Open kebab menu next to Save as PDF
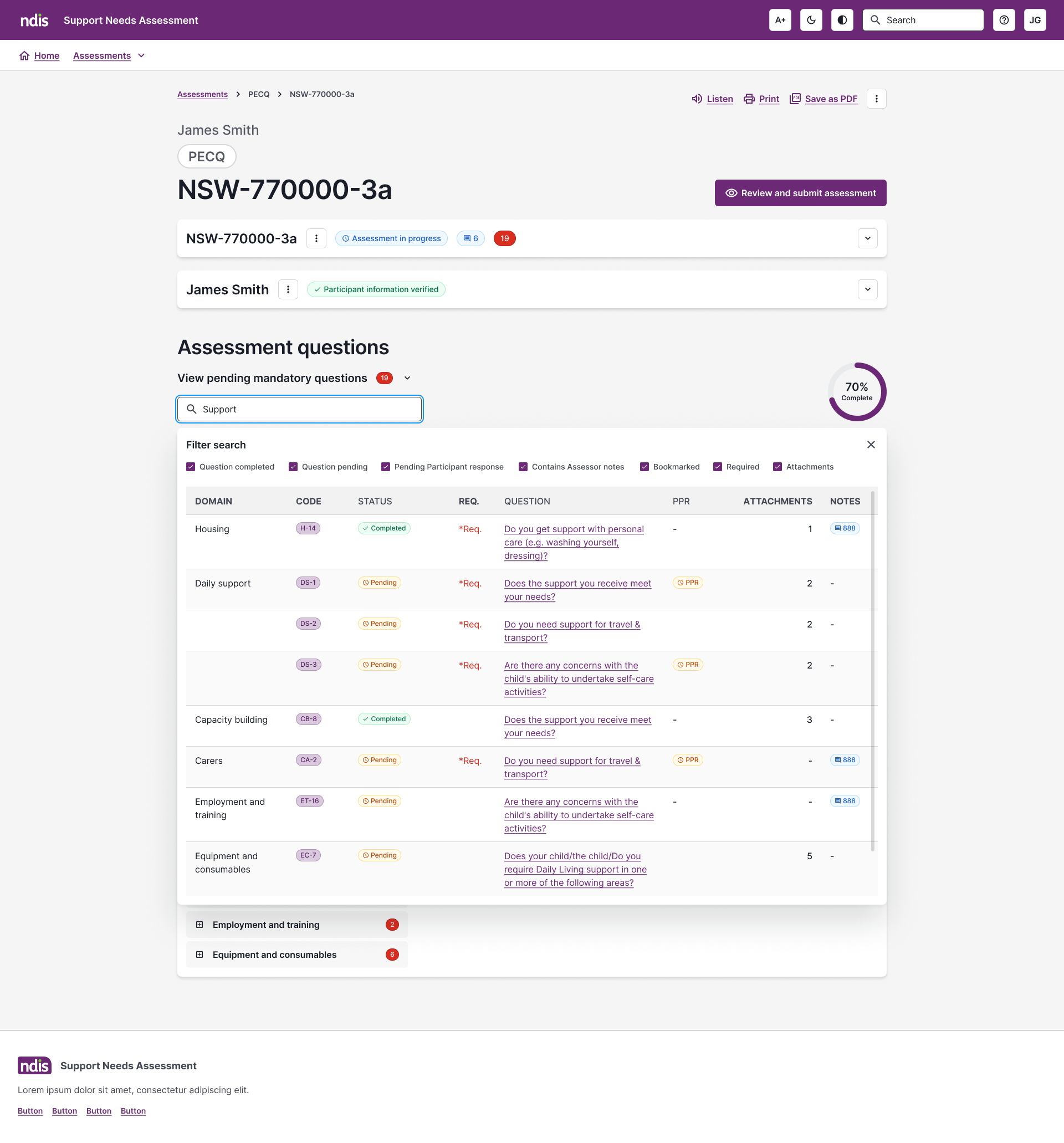This screenshot has width=1064, height=1143. pyautogui.click(x=876, y=99)
